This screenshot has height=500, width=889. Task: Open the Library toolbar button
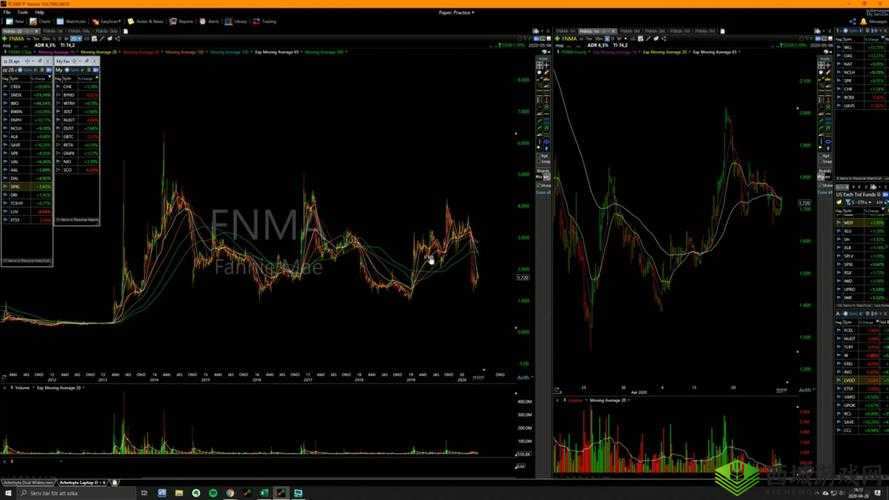click(238, 21)
